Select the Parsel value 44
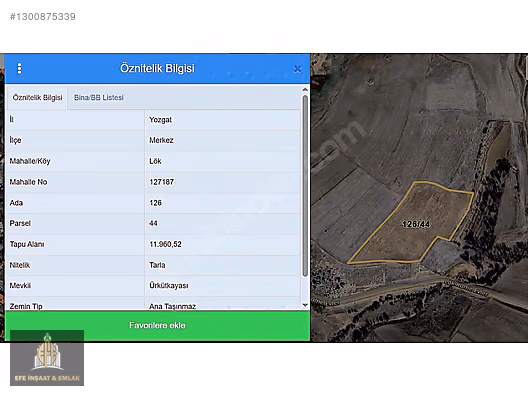This screenshot has height=396, width=528. [153, 224]
